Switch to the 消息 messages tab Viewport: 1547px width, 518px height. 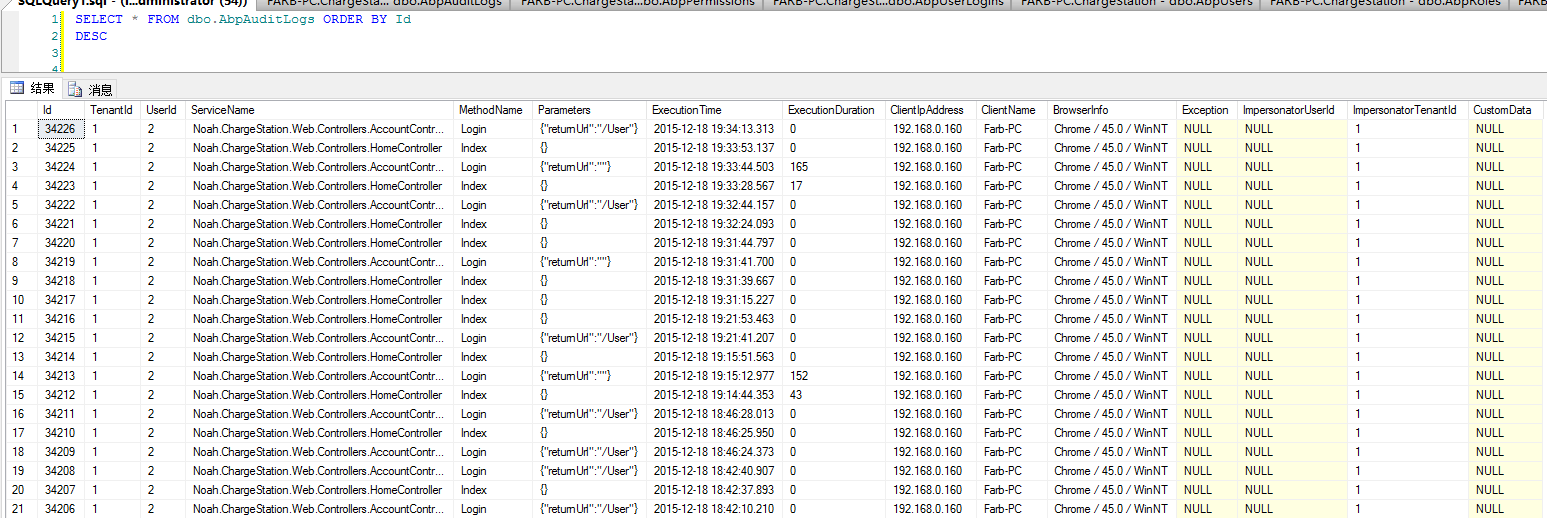click(x=90, y=89)
